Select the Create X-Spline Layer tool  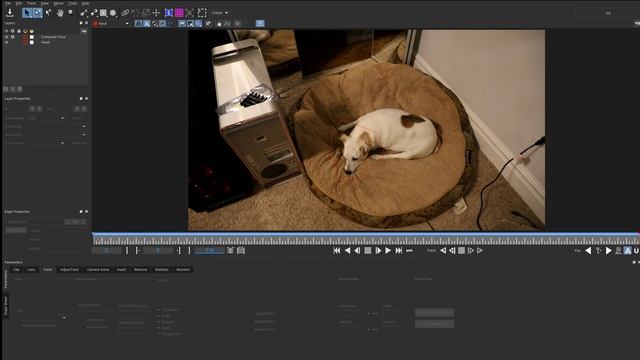[84, 13]
